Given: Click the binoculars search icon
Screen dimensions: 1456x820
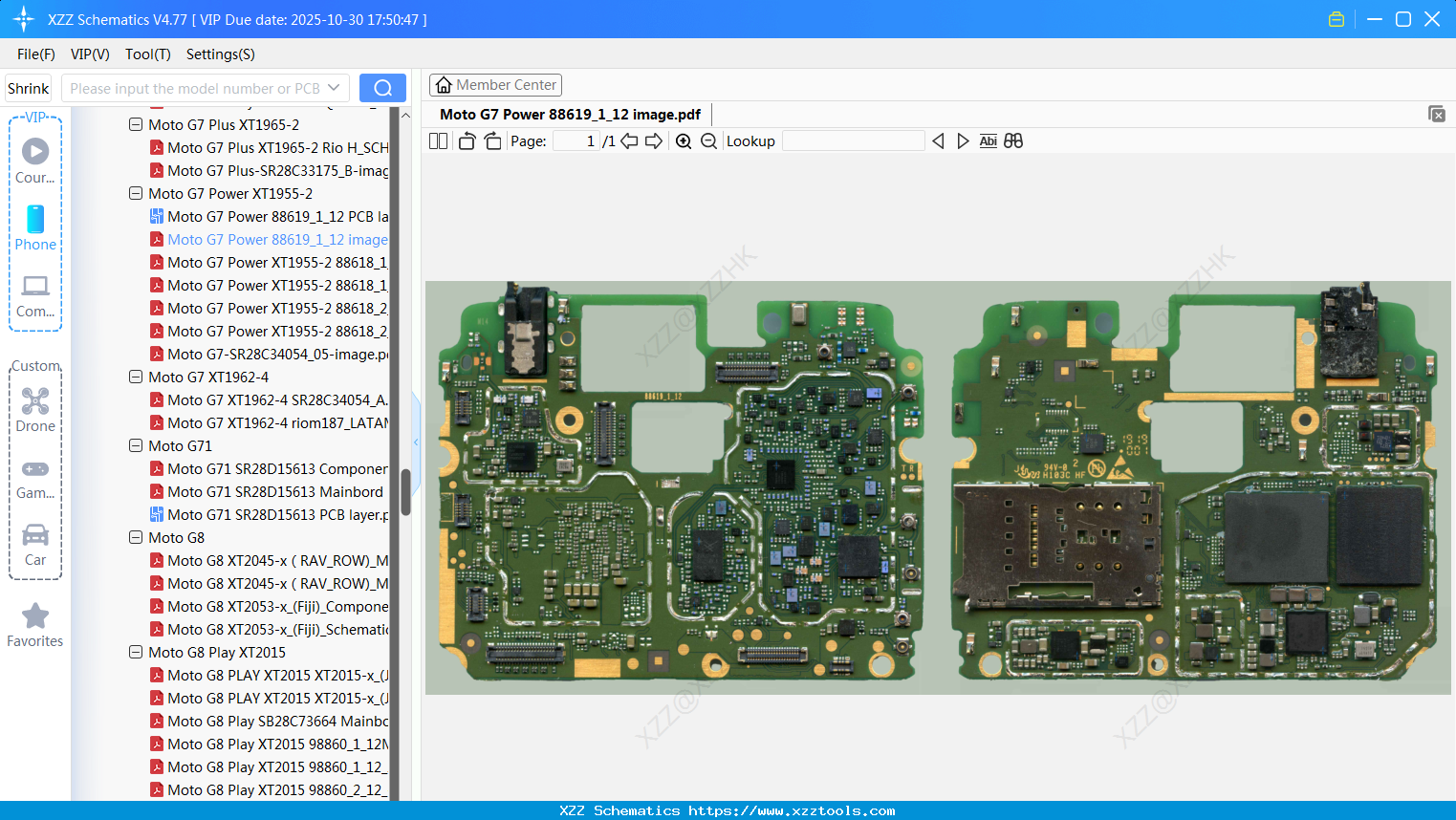Looking at the screenshot, I should click(1013, 141).
